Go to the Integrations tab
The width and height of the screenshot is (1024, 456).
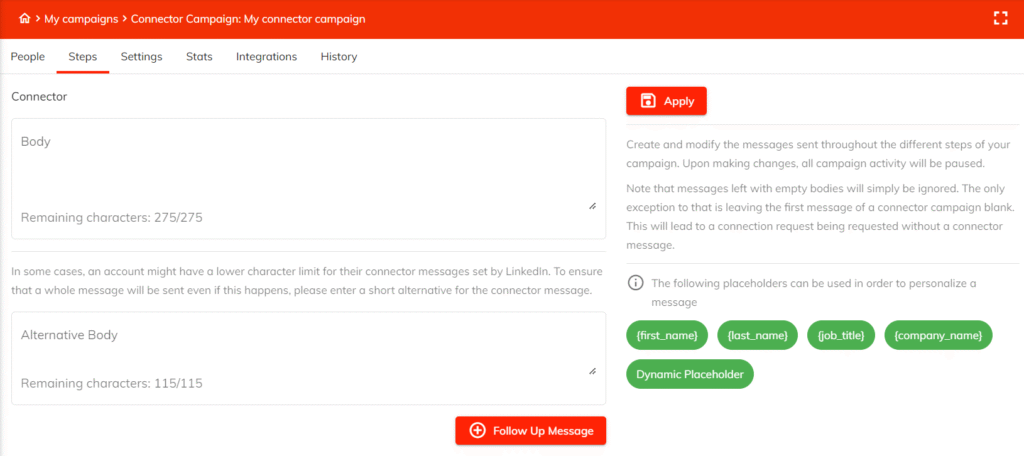pos(266,57)
